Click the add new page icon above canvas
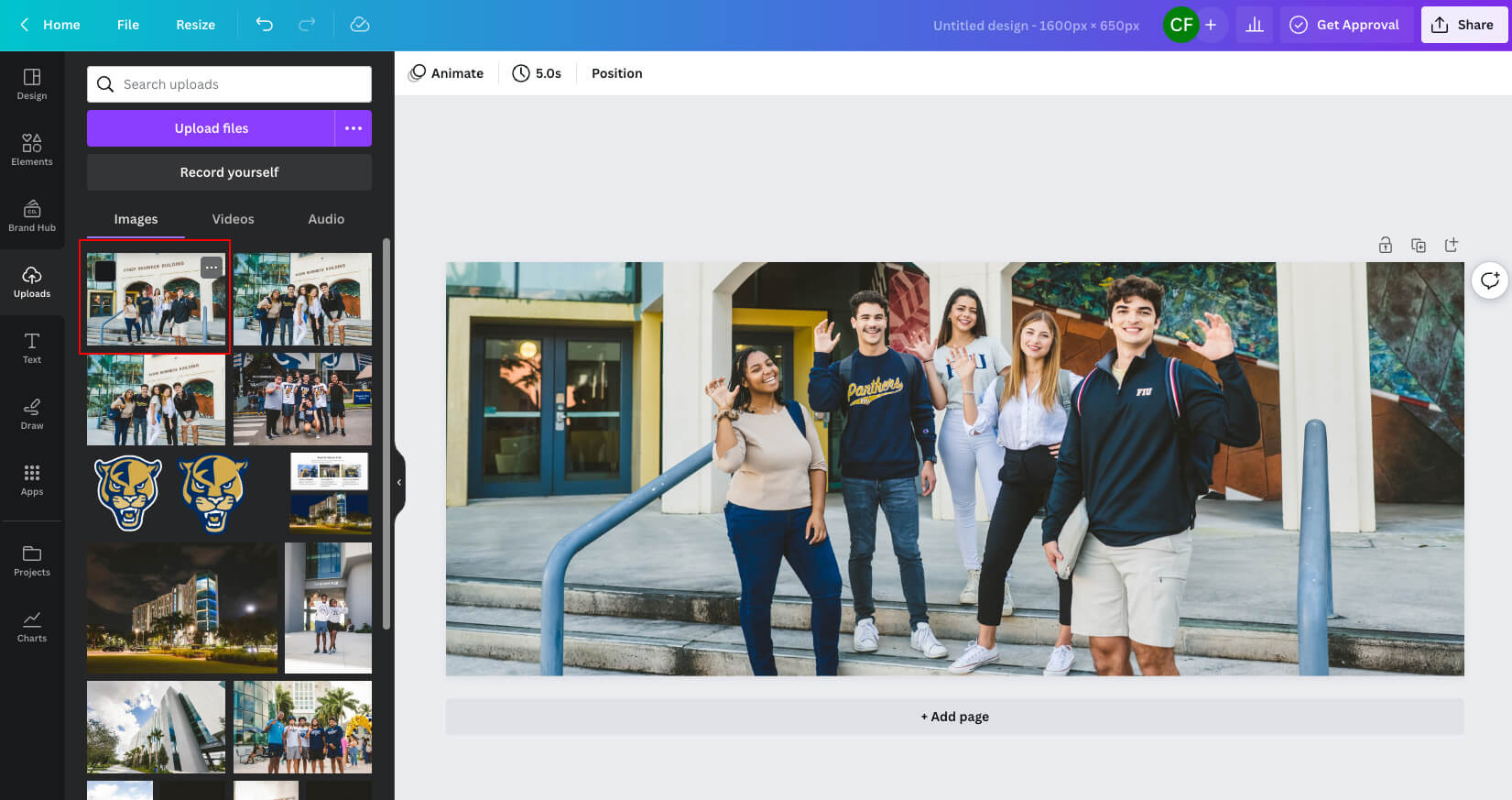The width and height of the screenshot is (1512, 800). (1452, 245)
